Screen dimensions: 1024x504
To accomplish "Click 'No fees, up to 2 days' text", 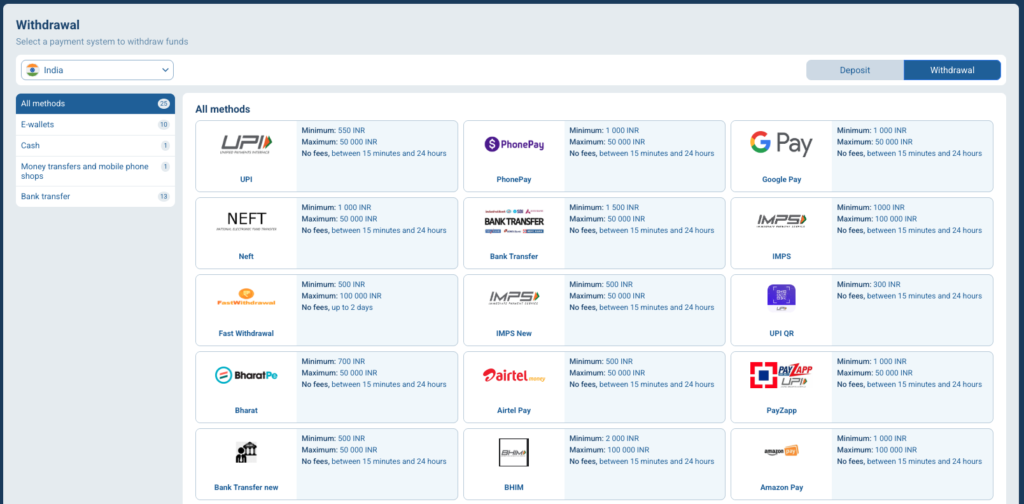I will coord(337,307).
